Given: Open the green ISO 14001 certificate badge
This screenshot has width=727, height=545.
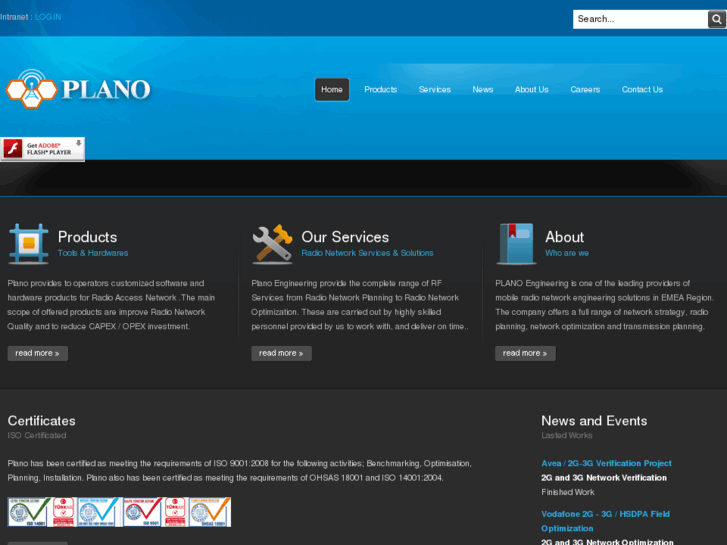Looking at the screenshot, I should click(x=29, y=512).
